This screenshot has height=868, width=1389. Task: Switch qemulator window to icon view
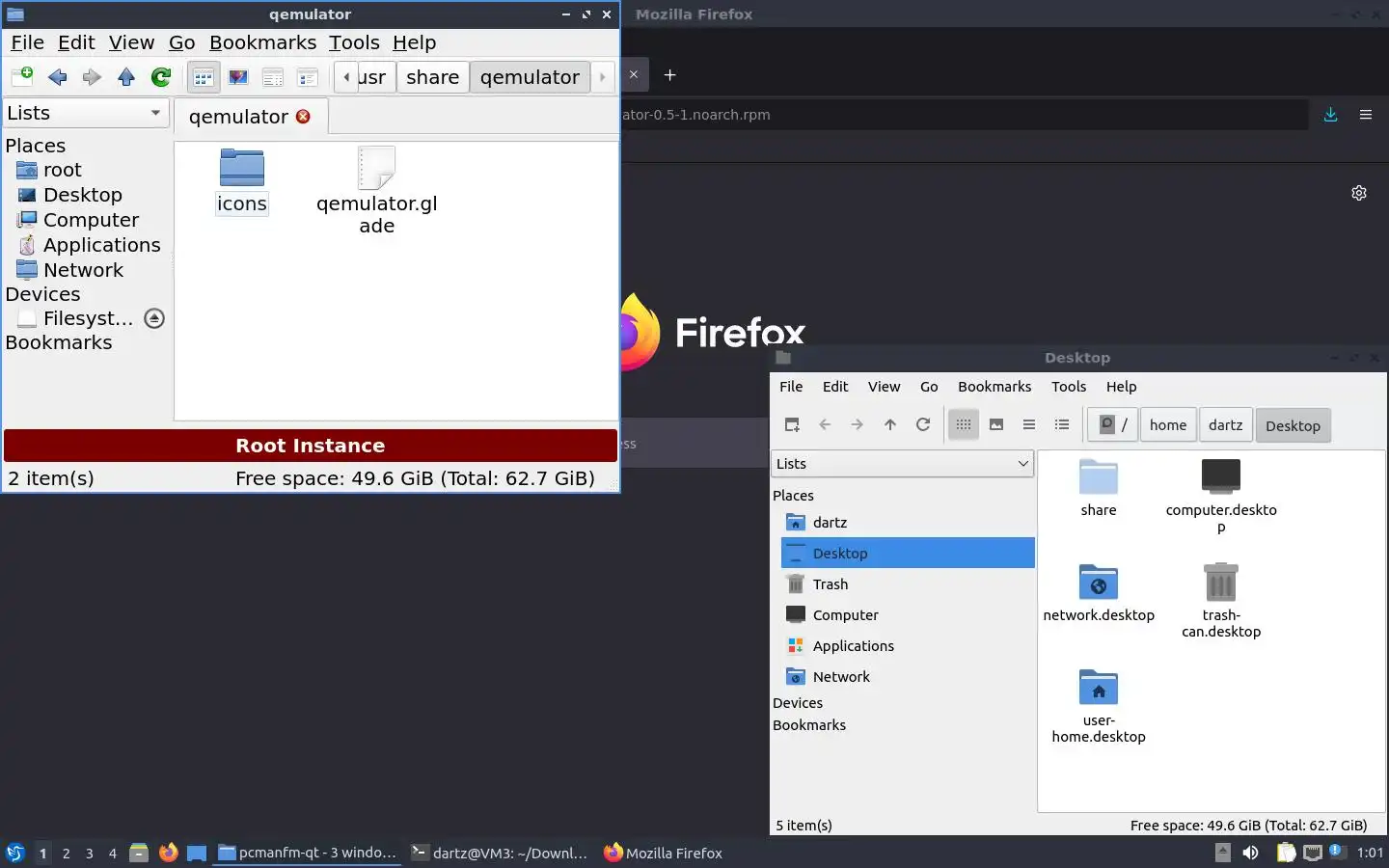204,77
